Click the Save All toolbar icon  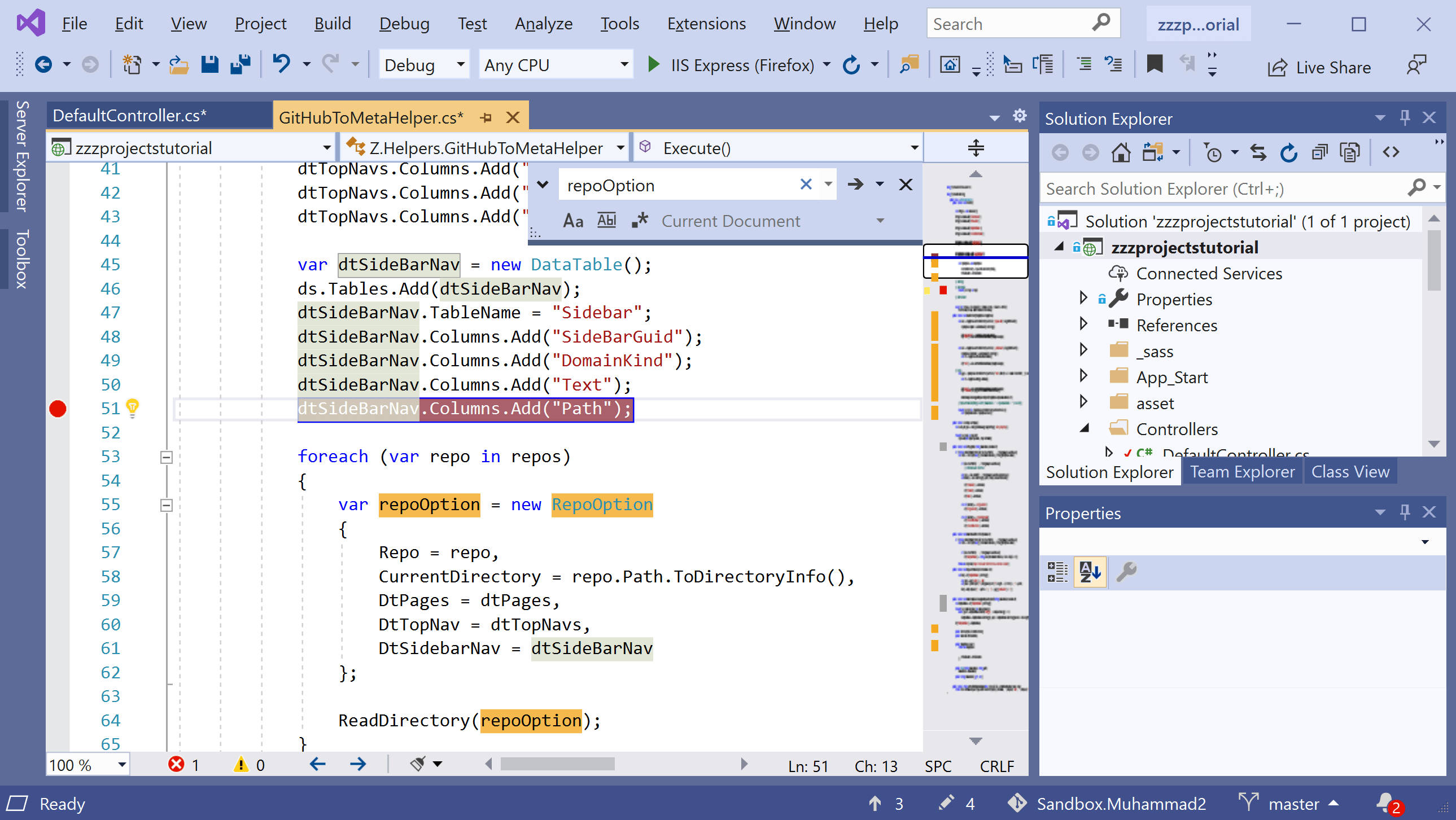239,64
